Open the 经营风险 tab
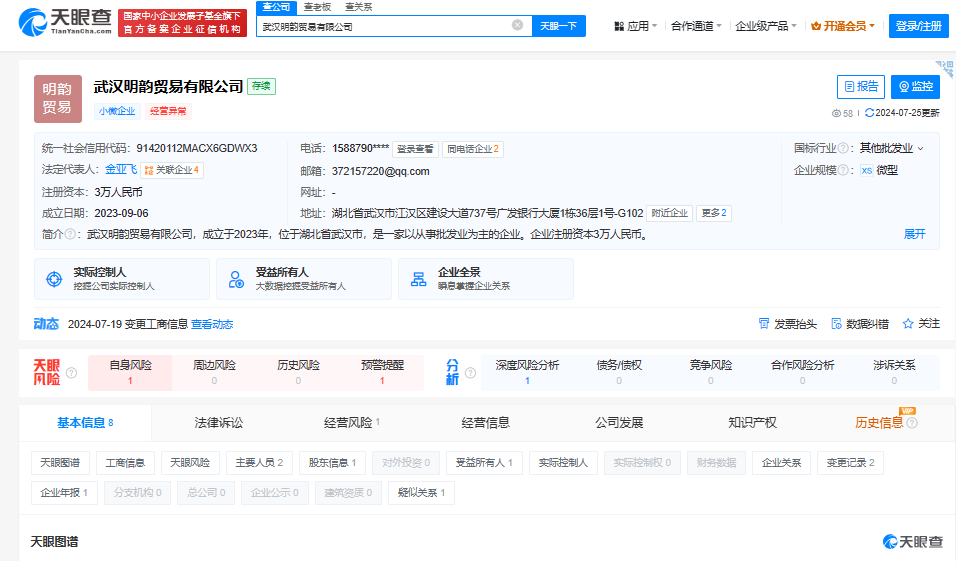The width and height of the screenshot is (956, 561). 352,423
